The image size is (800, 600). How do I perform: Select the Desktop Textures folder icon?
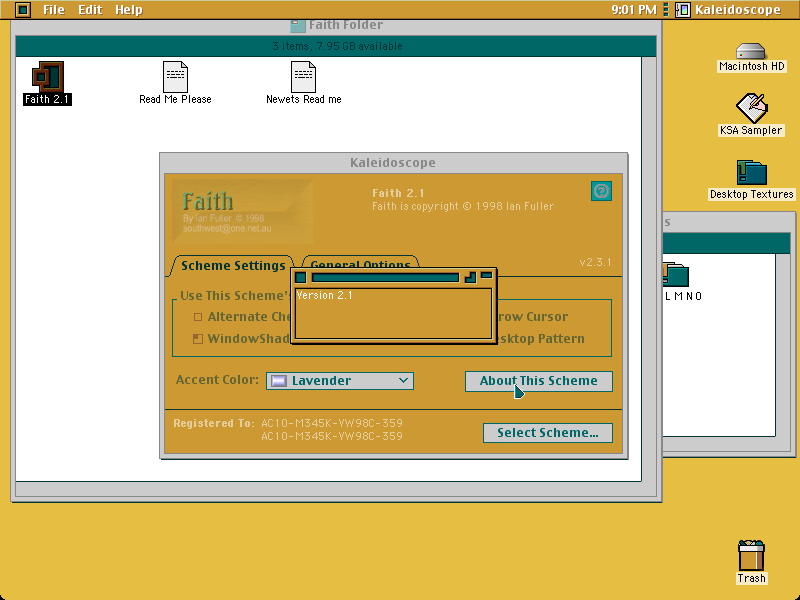pyautogui.click(x=752, y=172)
